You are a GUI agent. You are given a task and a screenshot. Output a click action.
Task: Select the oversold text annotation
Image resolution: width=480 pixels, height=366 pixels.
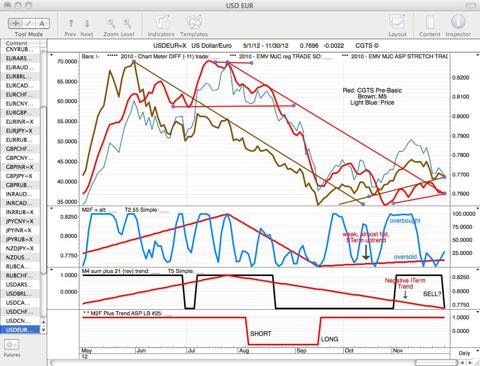click(405, 257)
